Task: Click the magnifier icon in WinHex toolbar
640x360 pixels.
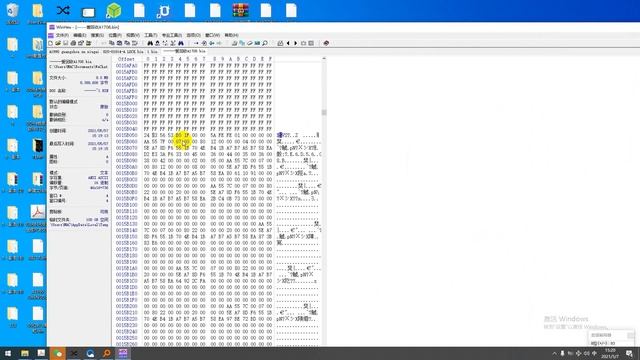Action: click(x=265, y=43)
